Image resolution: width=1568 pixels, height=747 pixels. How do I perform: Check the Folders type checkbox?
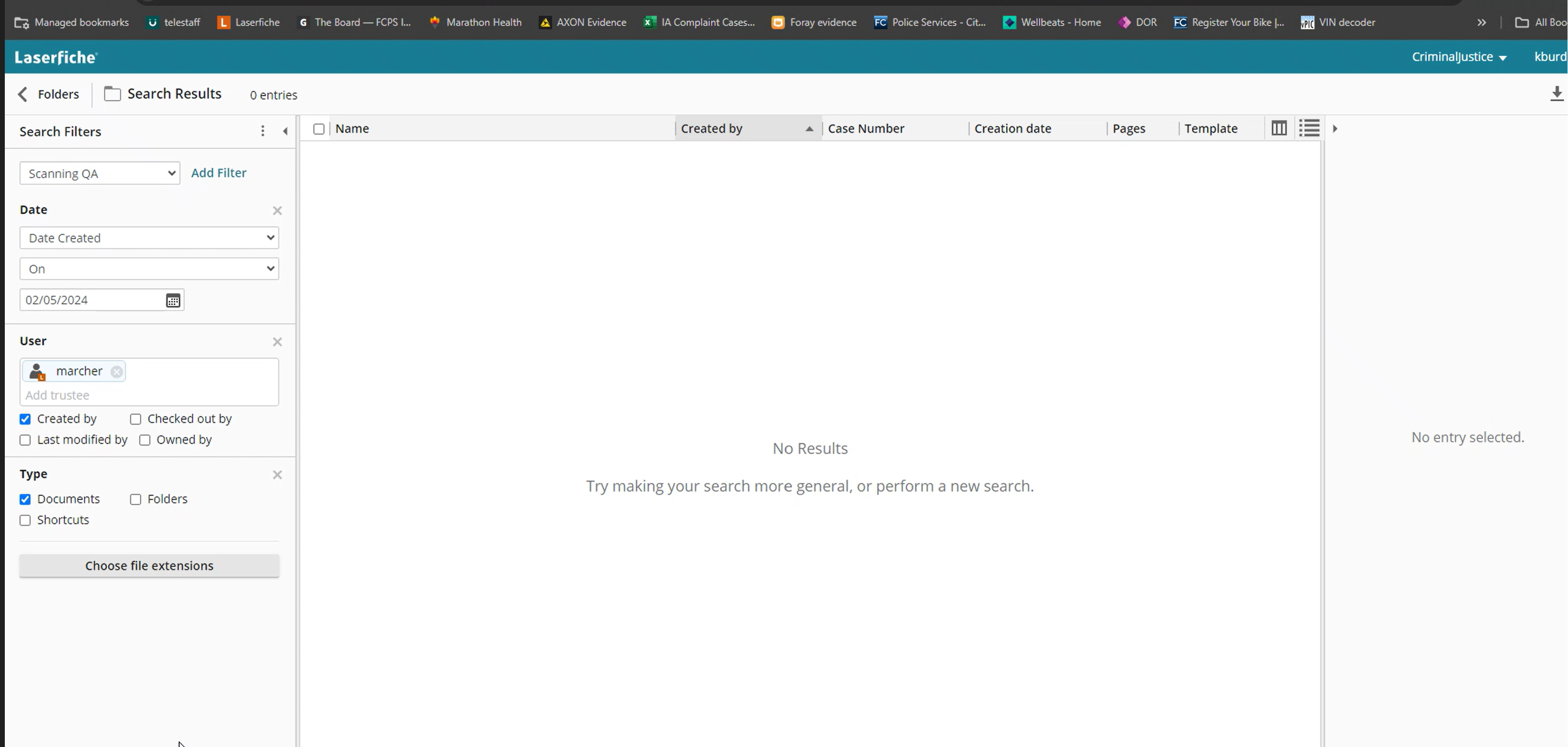(x=136, y=500)
